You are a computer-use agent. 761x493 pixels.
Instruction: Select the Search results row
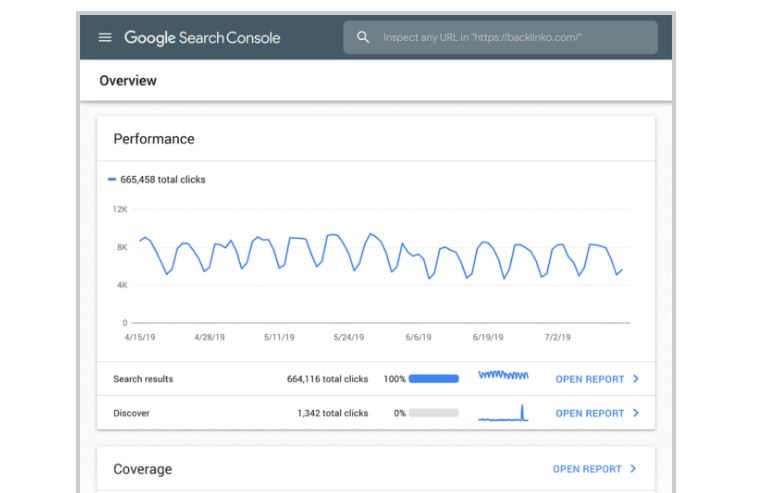pyautogui.click(x=376, y=379)
